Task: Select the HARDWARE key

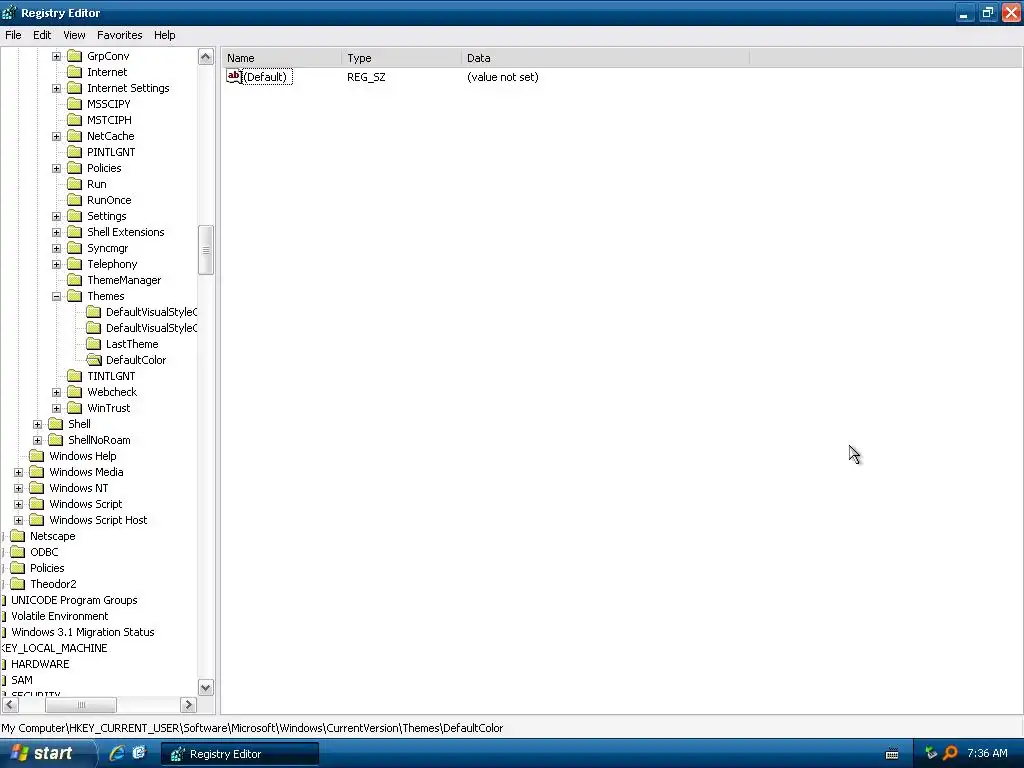Action: pos(40,664)
